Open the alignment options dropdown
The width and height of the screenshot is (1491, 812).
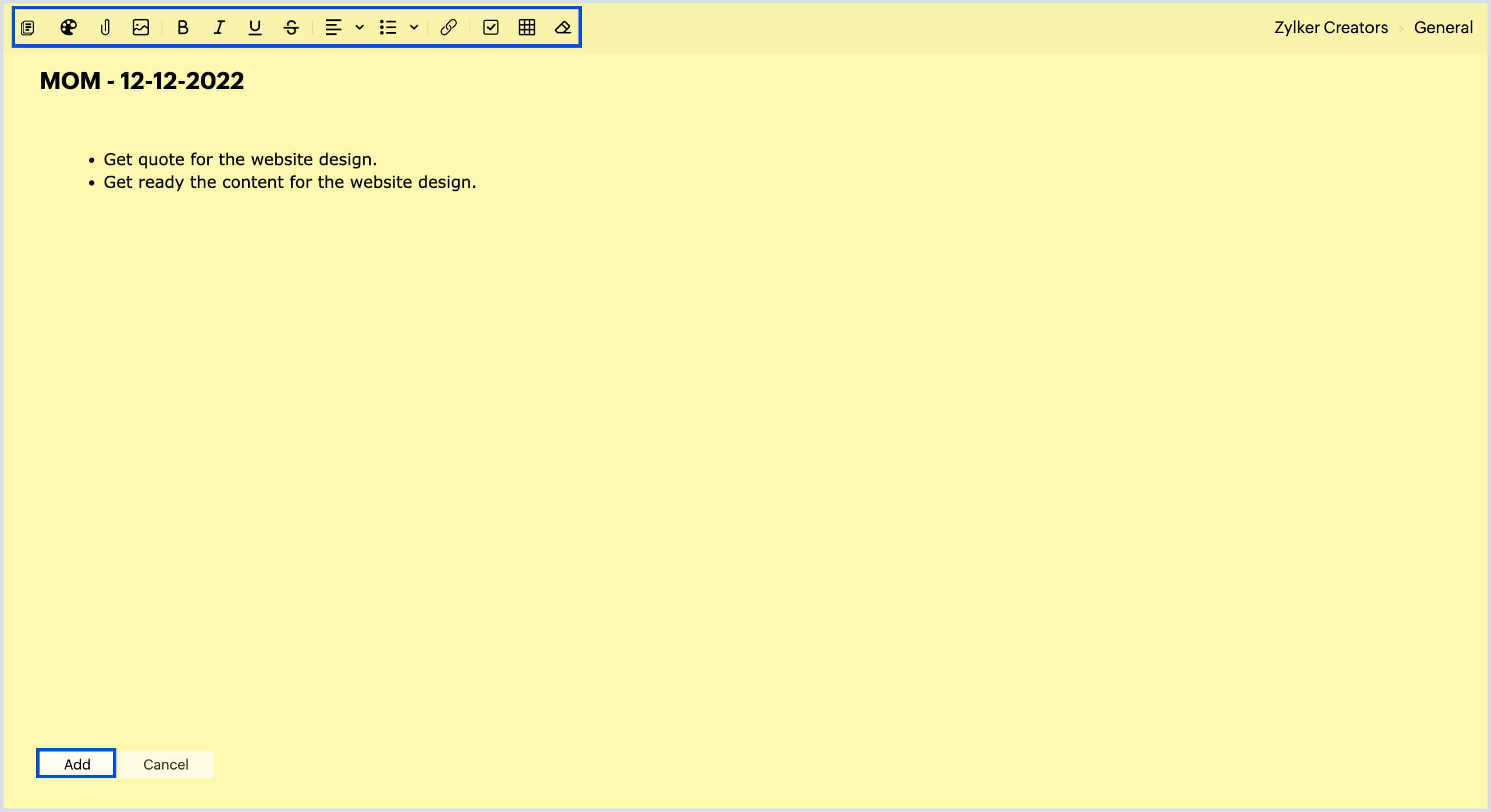pyautogui.click(x=358, y=27)
